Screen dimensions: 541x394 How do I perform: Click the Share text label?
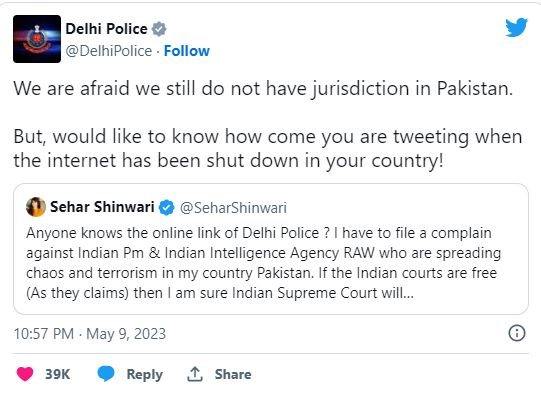click(233, 374)
